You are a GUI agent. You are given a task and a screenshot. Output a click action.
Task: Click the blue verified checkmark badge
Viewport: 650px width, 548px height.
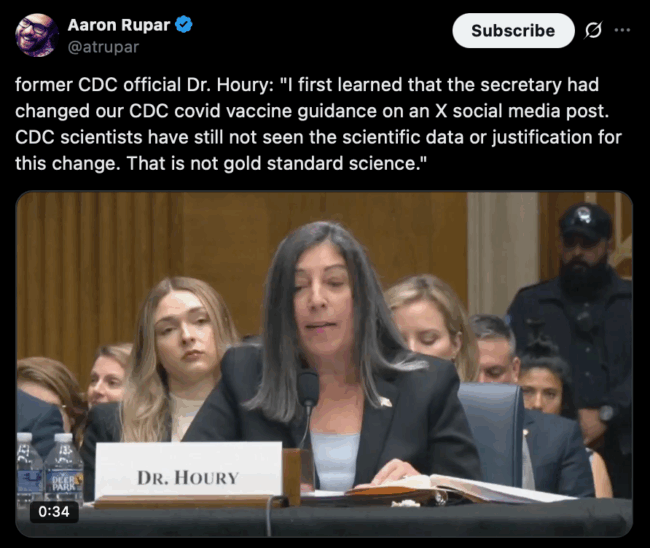click(x=184, y=24)
